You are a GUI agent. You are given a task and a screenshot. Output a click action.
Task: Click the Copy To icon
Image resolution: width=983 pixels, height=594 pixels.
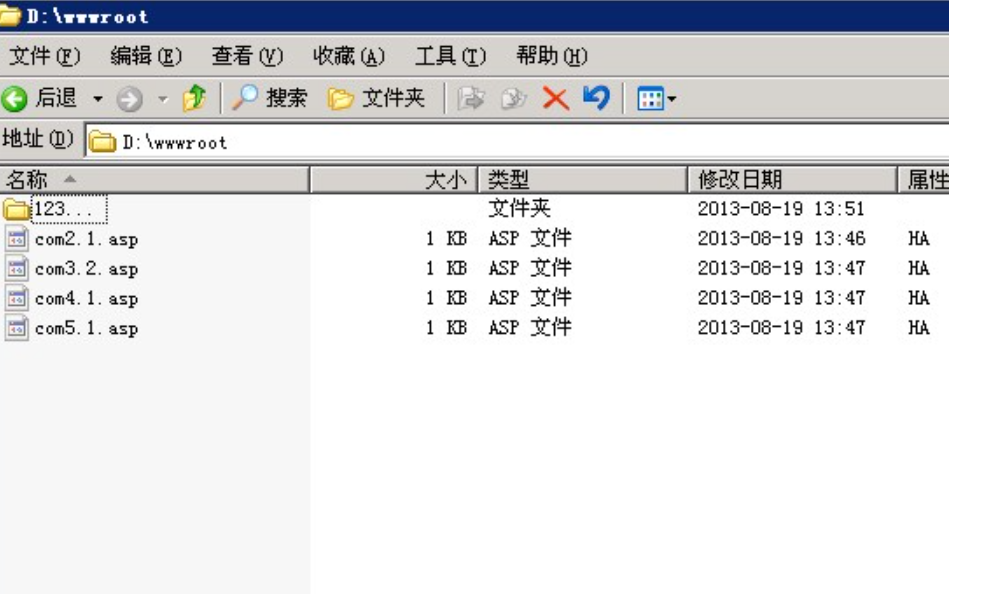point(512,98)
